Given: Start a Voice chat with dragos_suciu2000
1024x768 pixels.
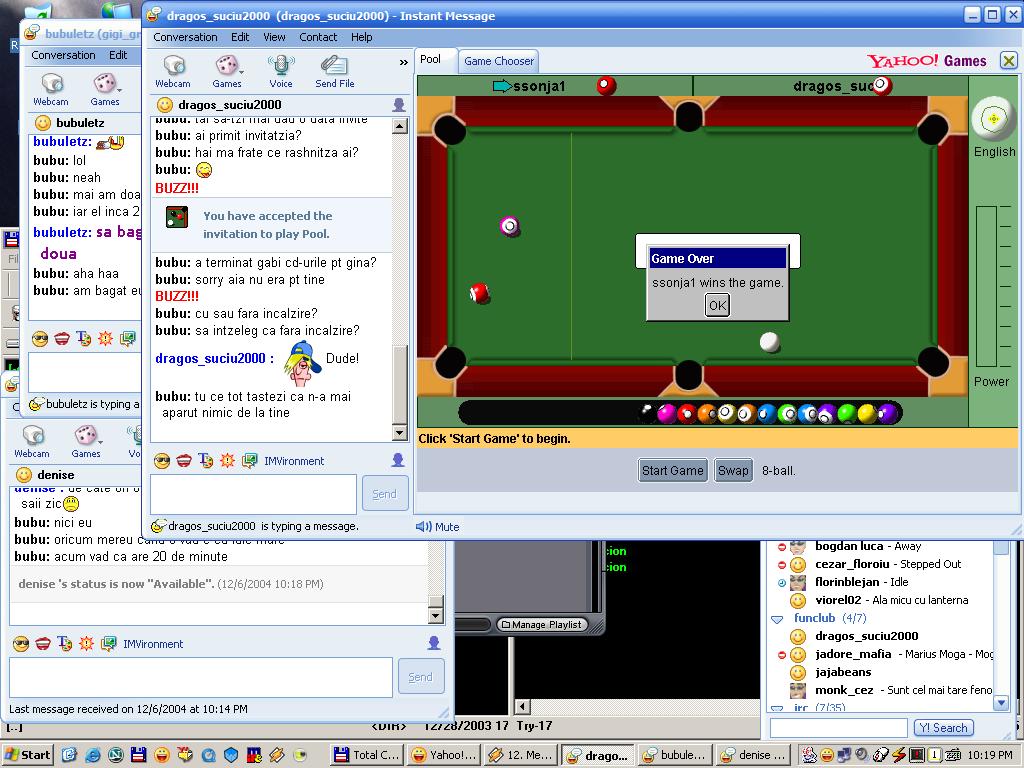Looking at the screenshot, I should tap(281, 71).
